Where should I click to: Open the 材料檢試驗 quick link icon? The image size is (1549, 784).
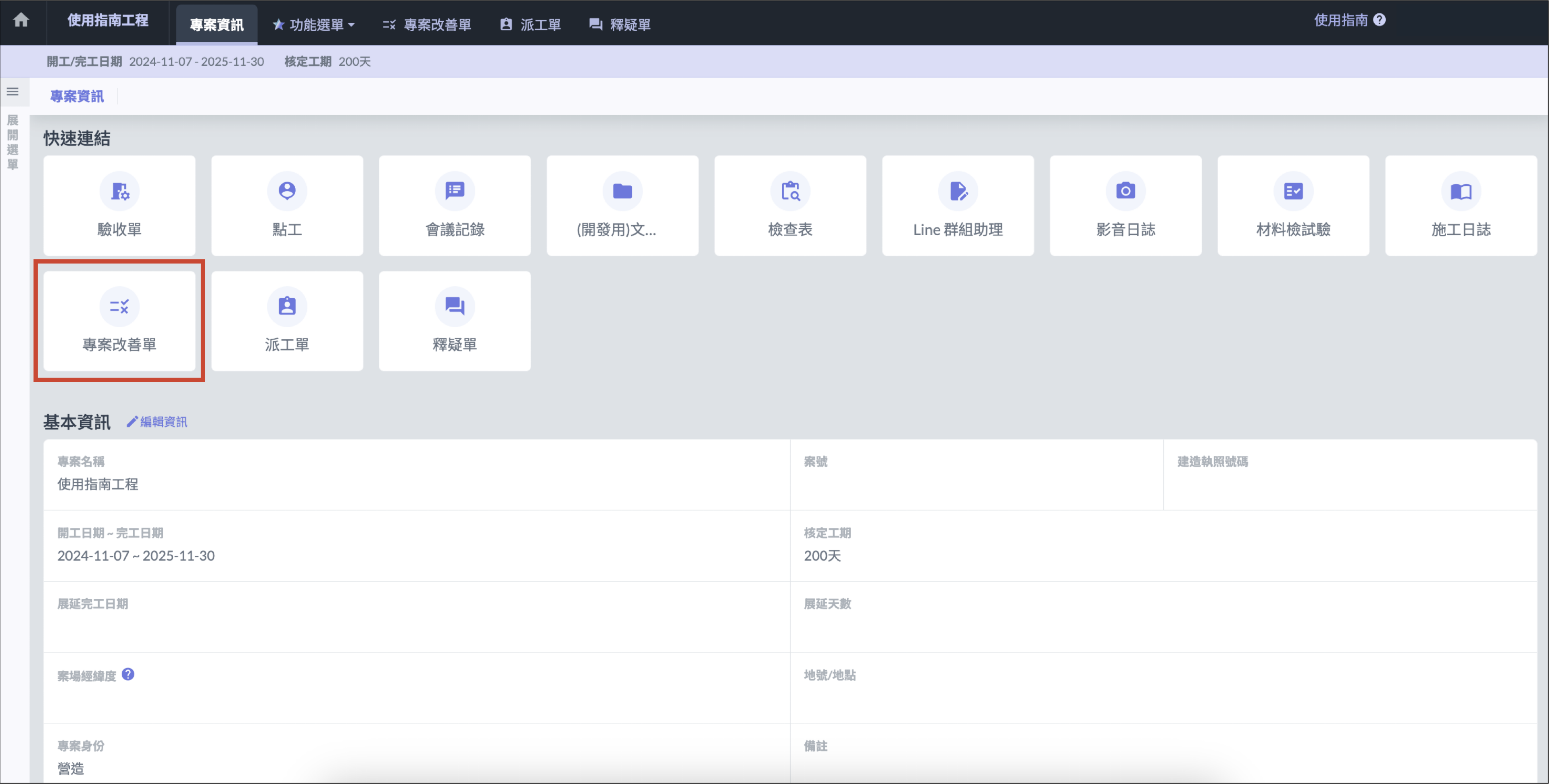pos(1293,191)
